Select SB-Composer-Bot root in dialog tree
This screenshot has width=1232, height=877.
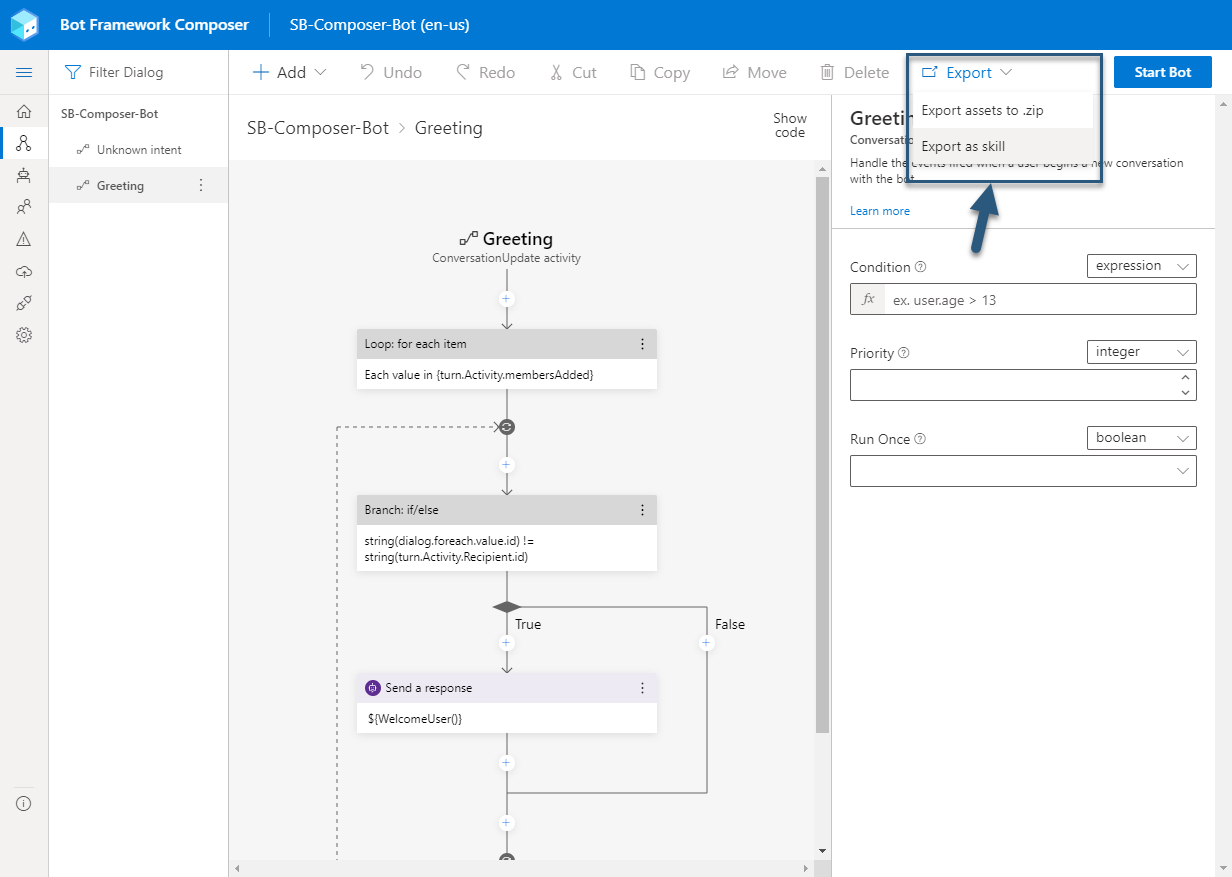(138, 114)
